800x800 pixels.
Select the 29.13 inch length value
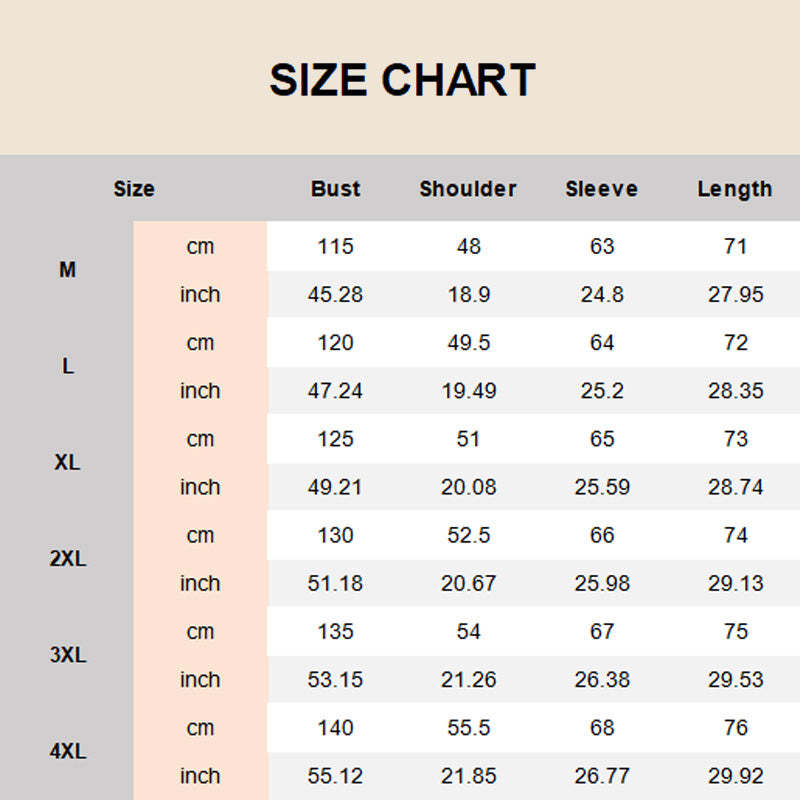tap(735, 583)
